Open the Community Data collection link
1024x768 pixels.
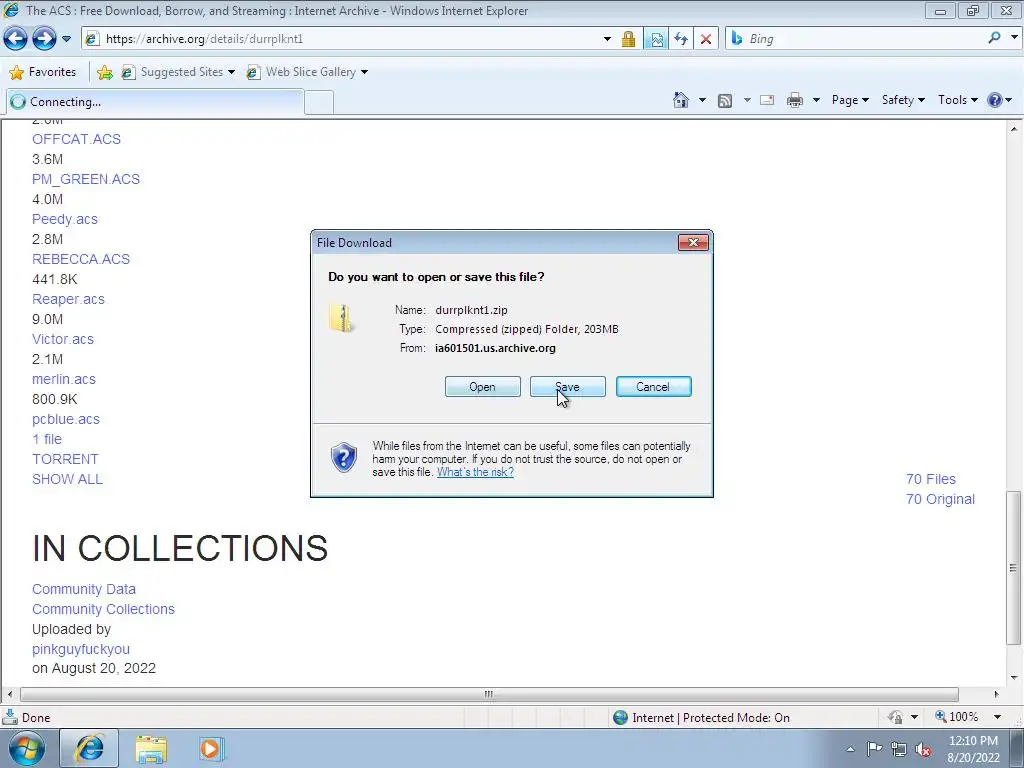point(84,589)
